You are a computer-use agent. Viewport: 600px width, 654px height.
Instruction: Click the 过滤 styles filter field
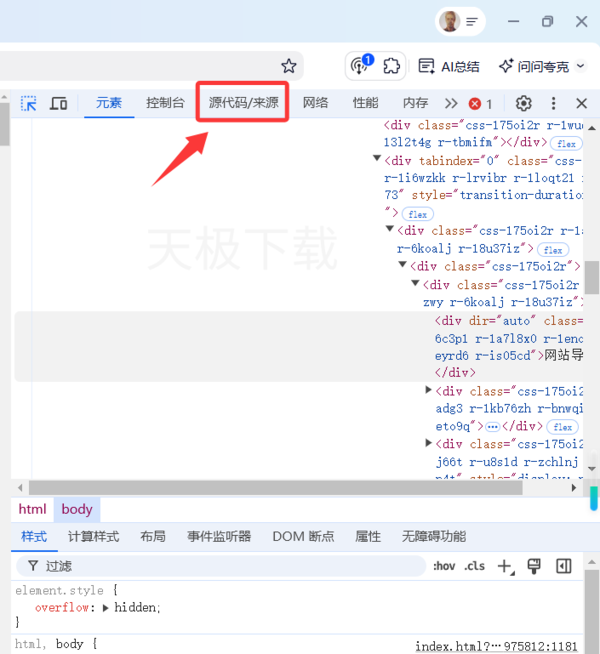tap(220, 566)
